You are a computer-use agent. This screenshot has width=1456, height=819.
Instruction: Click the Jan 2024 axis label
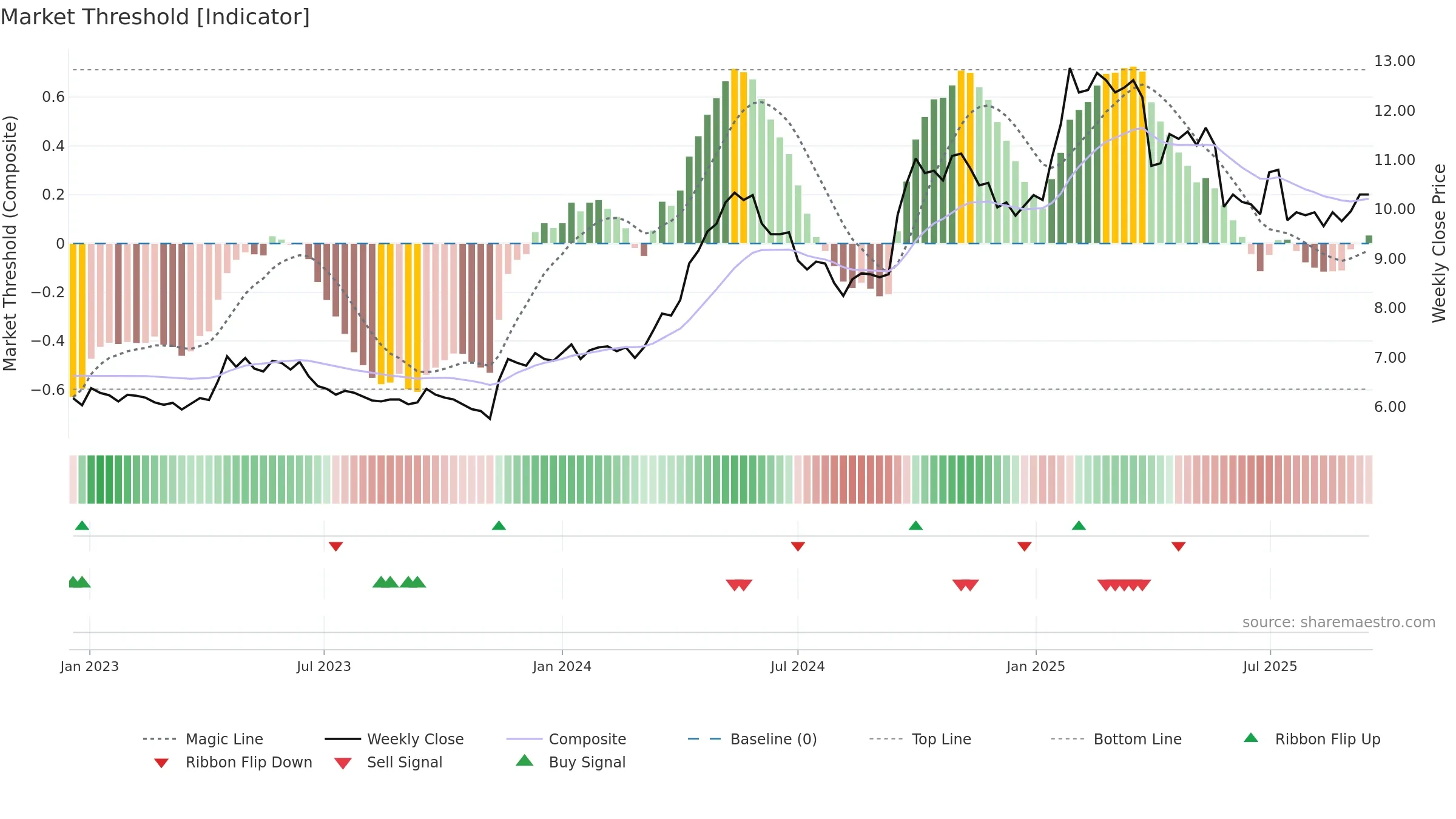click(562, 667)
